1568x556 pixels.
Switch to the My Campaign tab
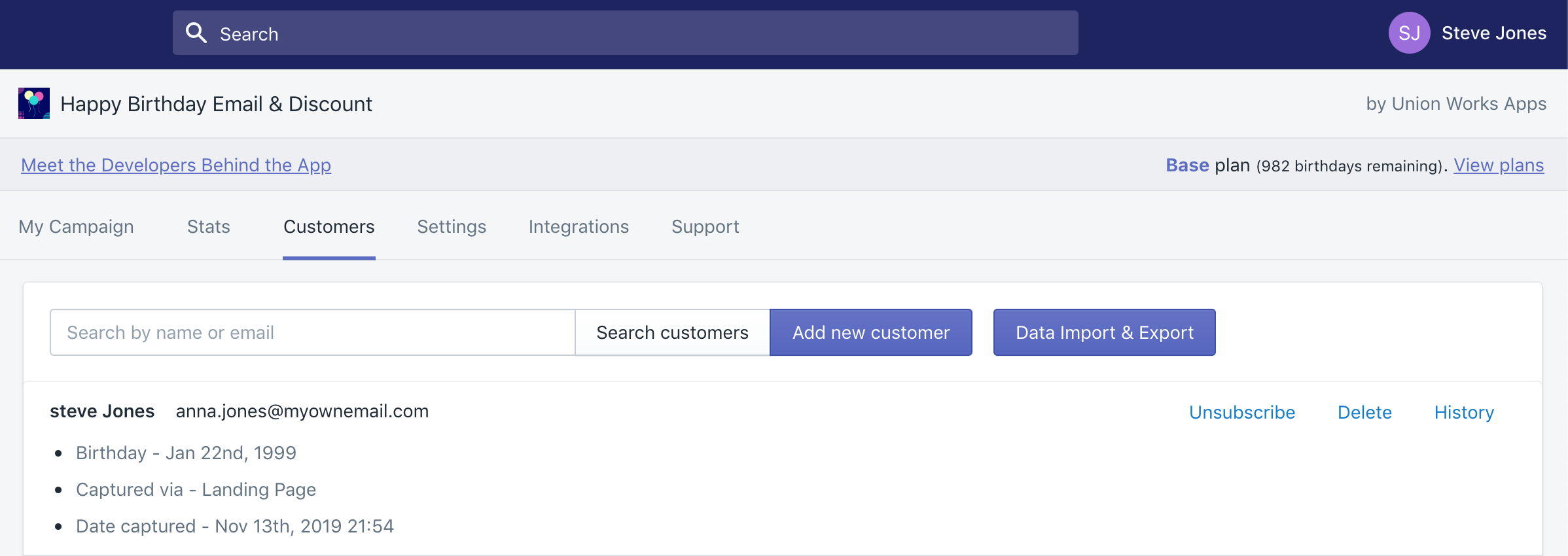click(x=76, y=226)
